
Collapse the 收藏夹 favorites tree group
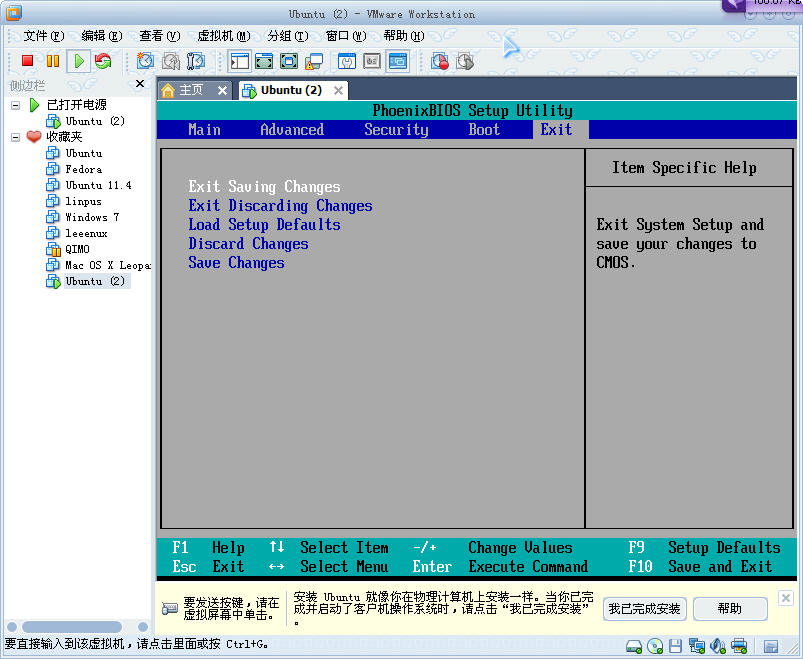(x=16, y=137)
